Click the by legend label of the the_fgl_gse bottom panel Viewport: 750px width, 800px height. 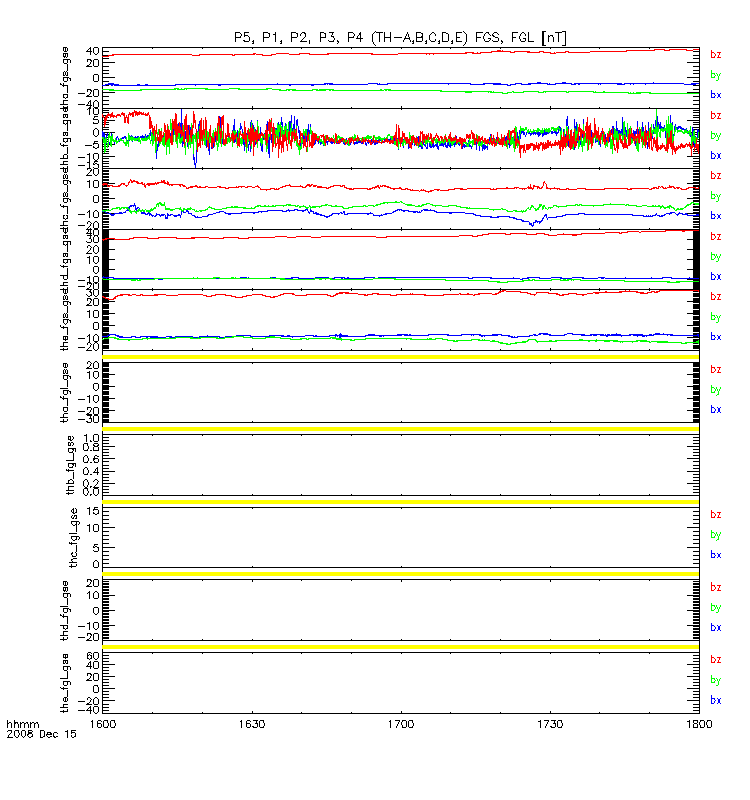[x=715, y=680]
